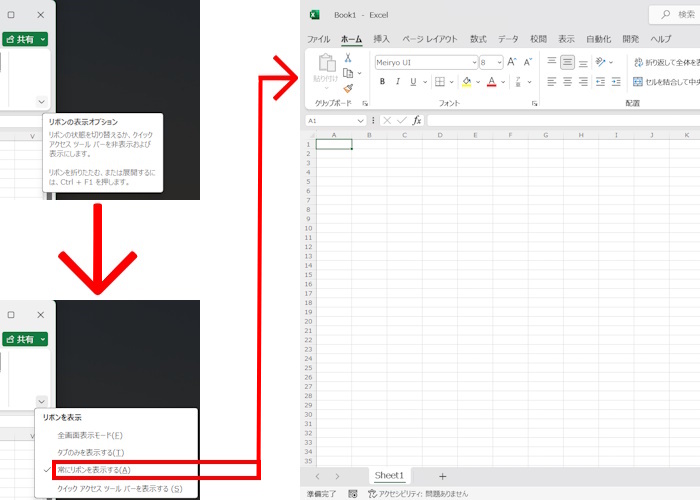Toggle Bold formatting
Viewport: 700px width, 500px height.
click(382, 82)
